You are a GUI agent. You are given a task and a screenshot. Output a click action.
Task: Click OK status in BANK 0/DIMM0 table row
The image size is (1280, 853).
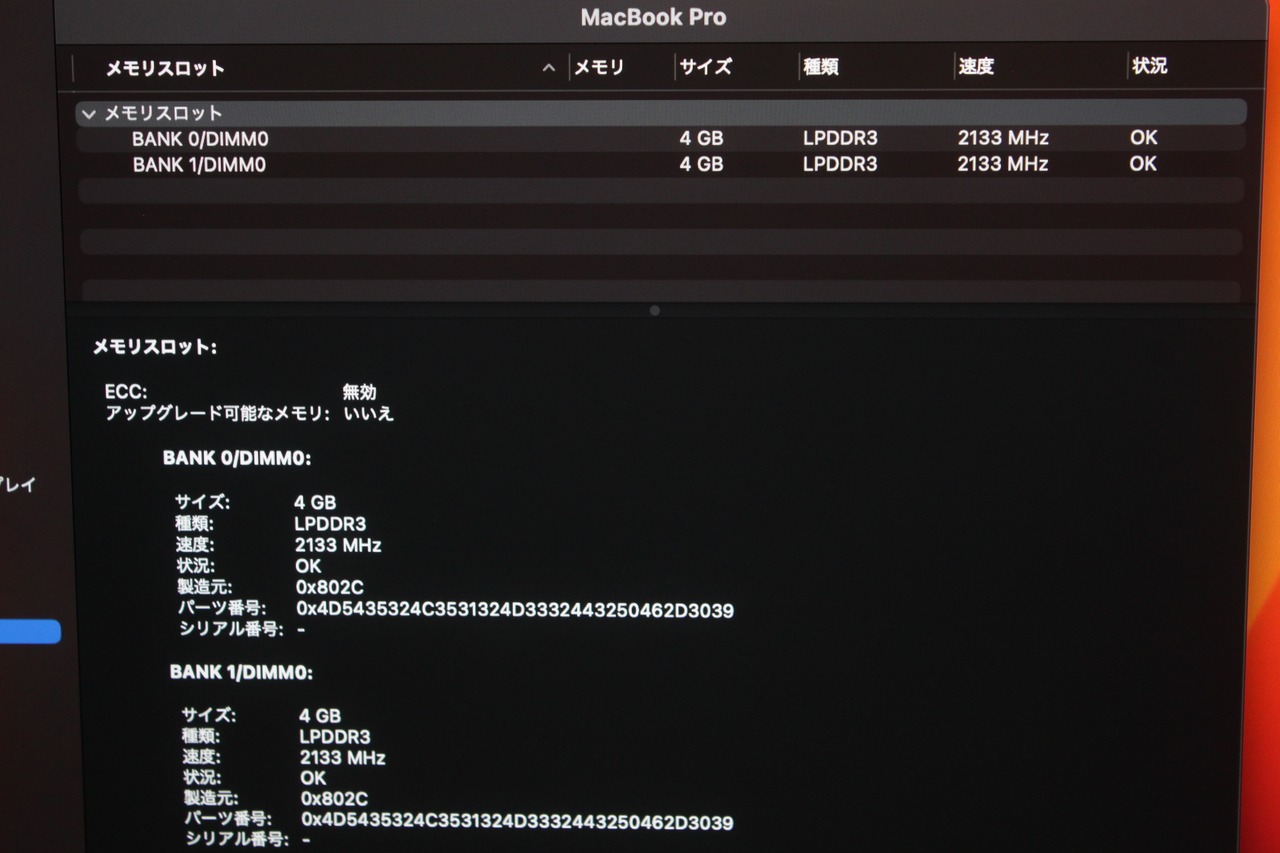pyautogui.click(x=1144, y=138)
